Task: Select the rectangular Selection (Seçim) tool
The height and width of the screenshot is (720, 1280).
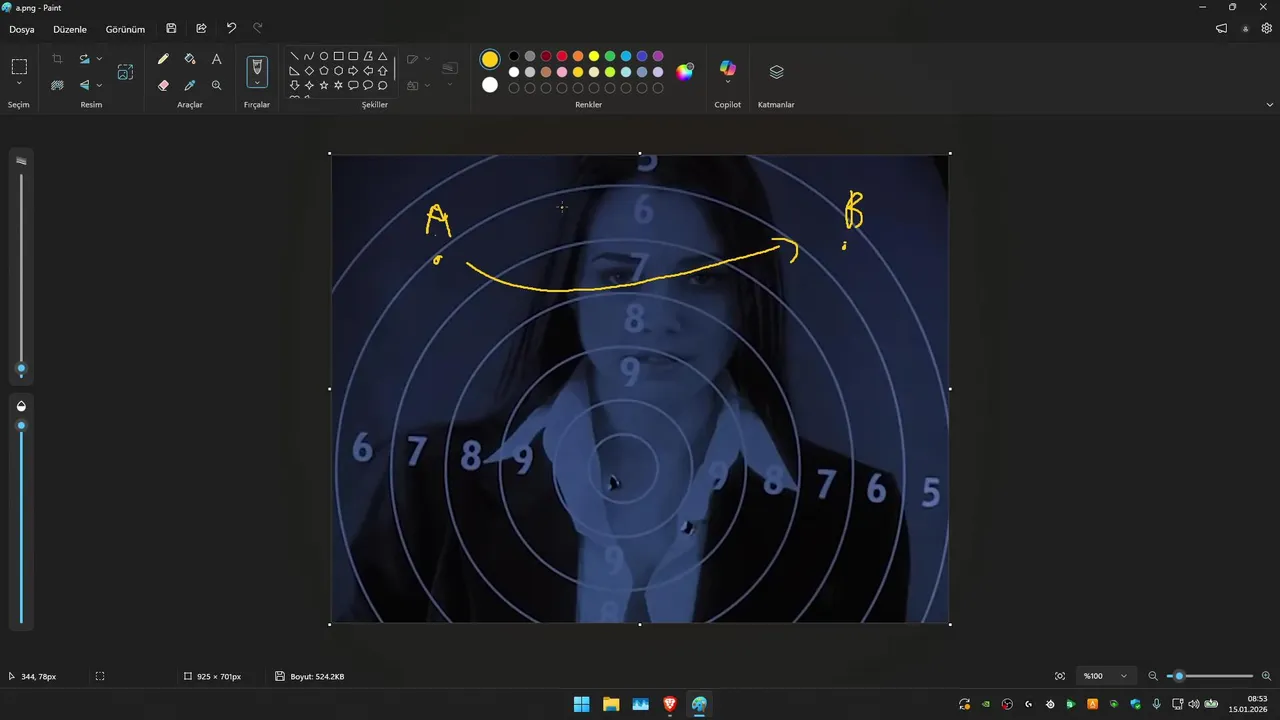Action: tap(19, 67)
